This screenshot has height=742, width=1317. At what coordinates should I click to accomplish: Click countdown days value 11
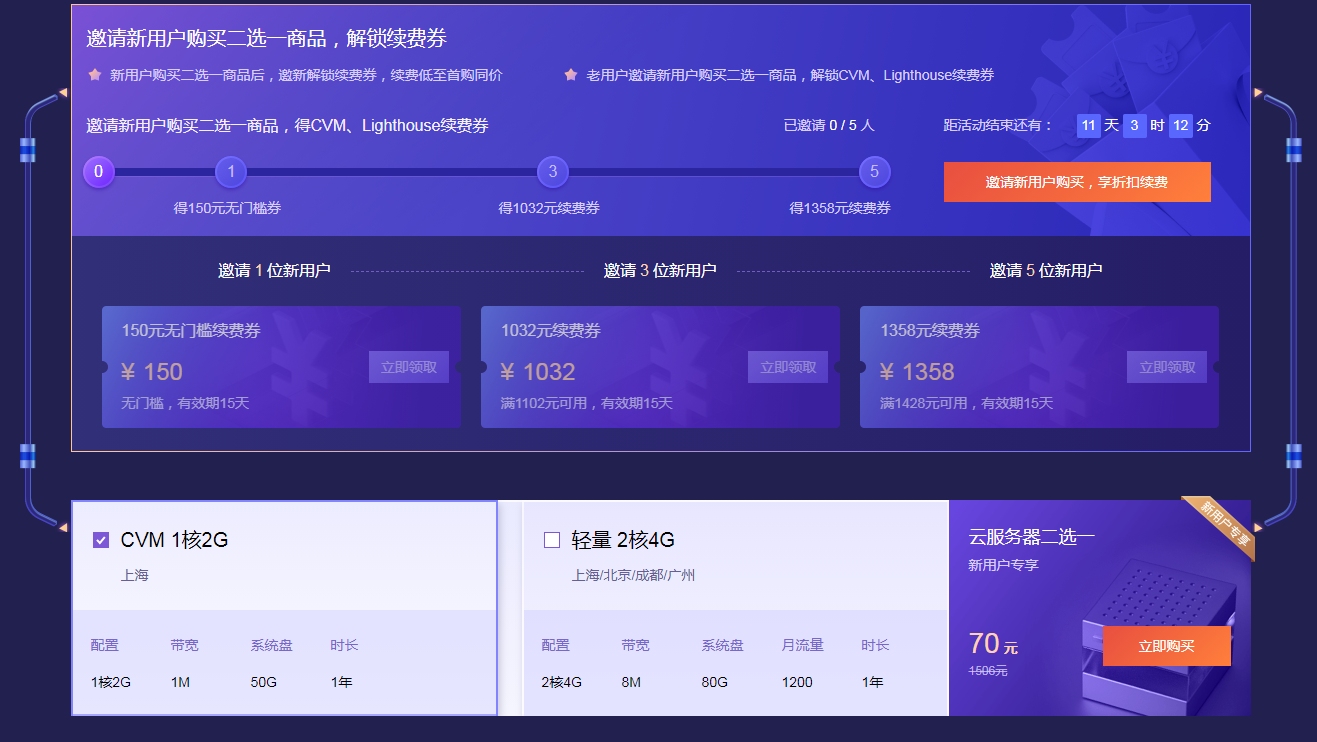pos(1088,125)
